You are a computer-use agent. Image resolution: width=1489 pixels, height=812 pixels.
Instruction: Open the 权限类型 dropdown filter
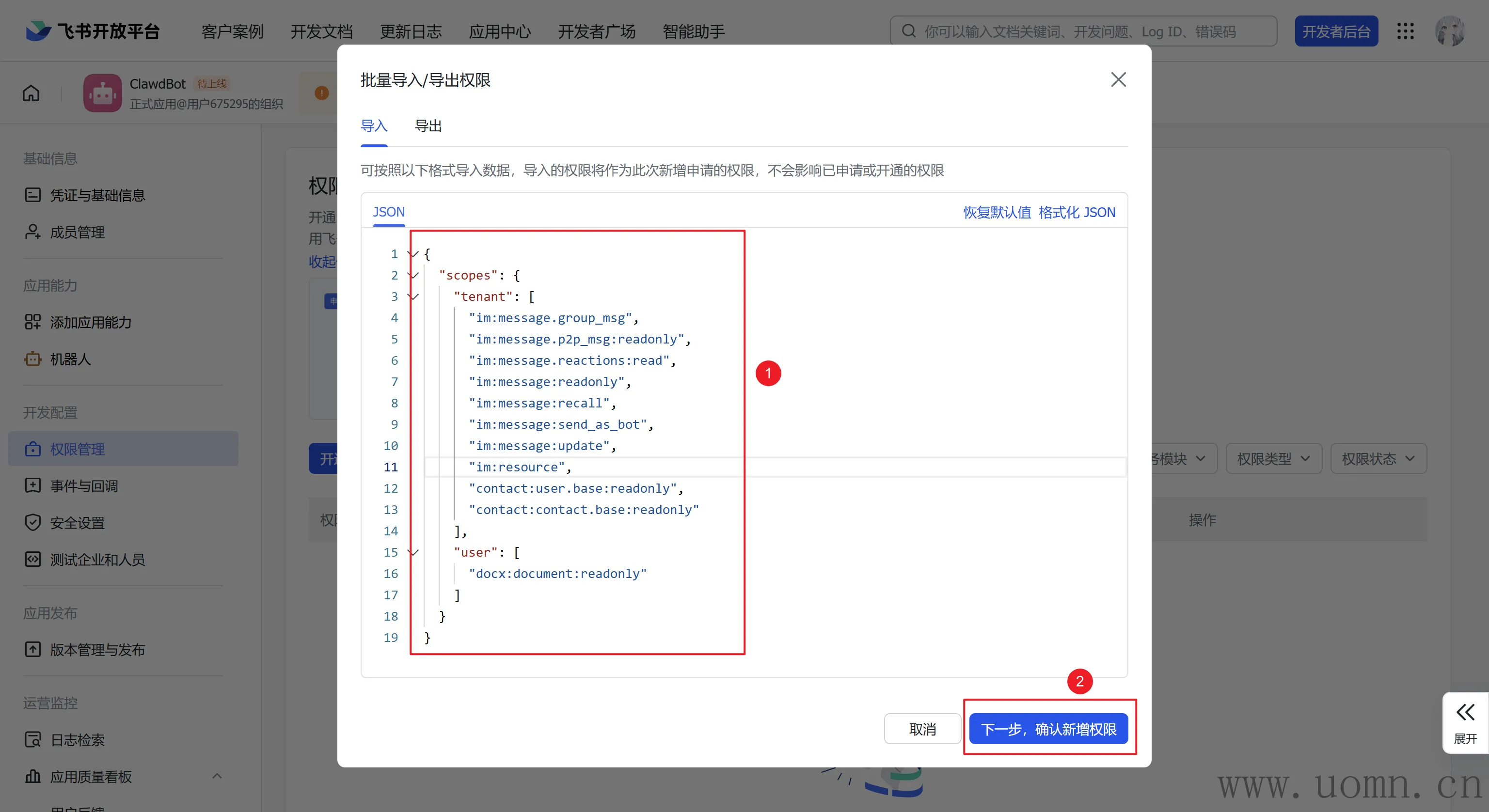click(1273, 459)
